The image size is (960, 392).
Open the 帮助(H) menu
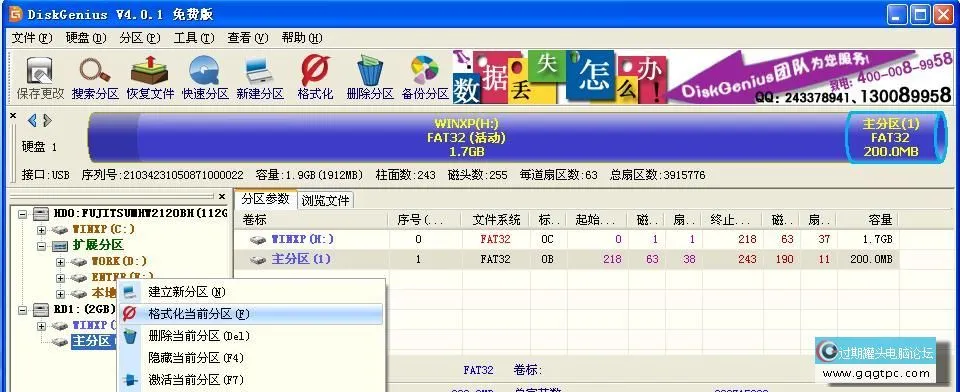tap(301, 38)
